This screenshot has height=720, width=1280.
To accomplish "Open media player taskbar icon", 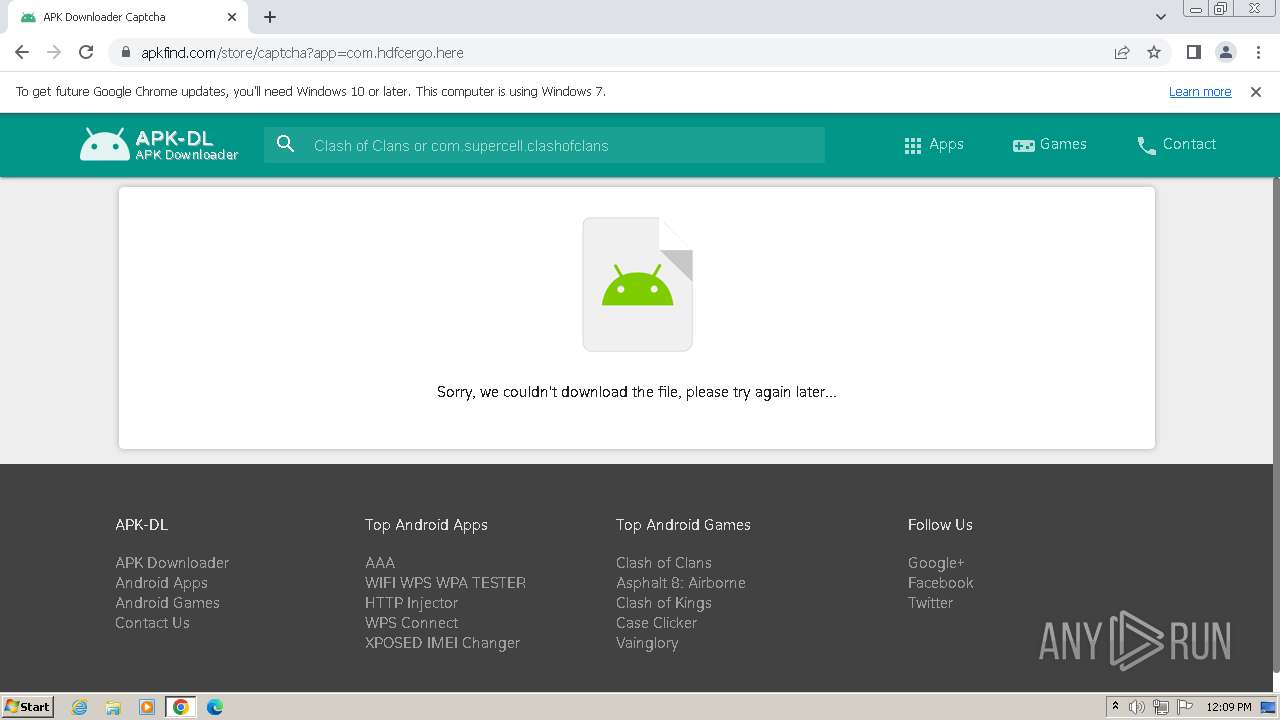I will tap(147, 707).
